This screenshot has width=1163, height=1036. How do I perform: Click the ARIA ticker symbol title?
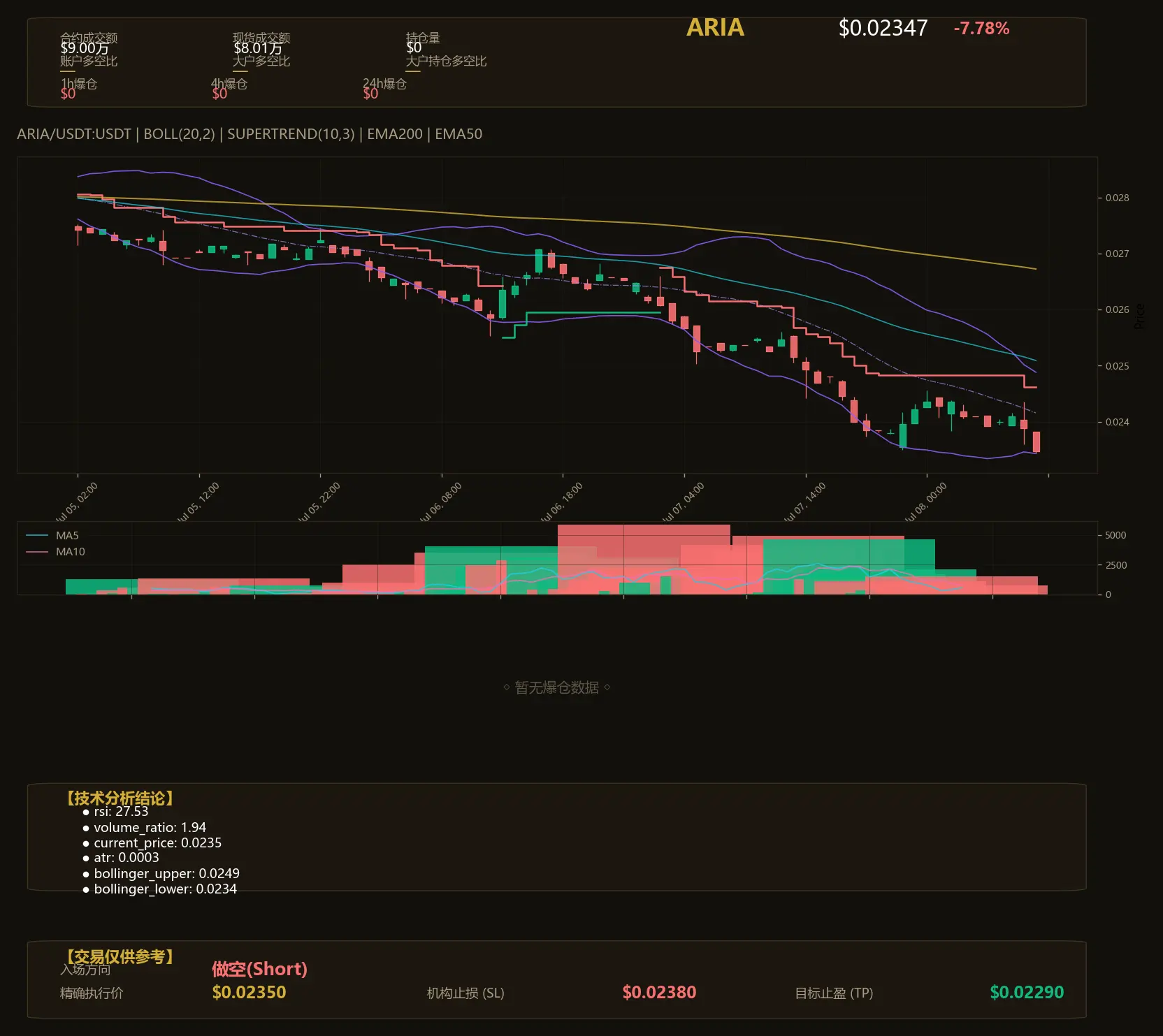point(715,27)
